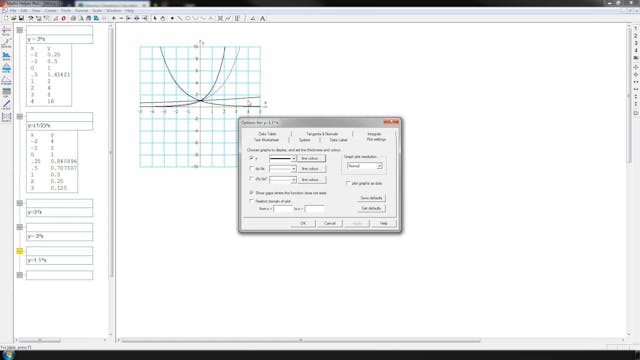Click the matrix brackets sidebar icon

(x=6, y=117)
